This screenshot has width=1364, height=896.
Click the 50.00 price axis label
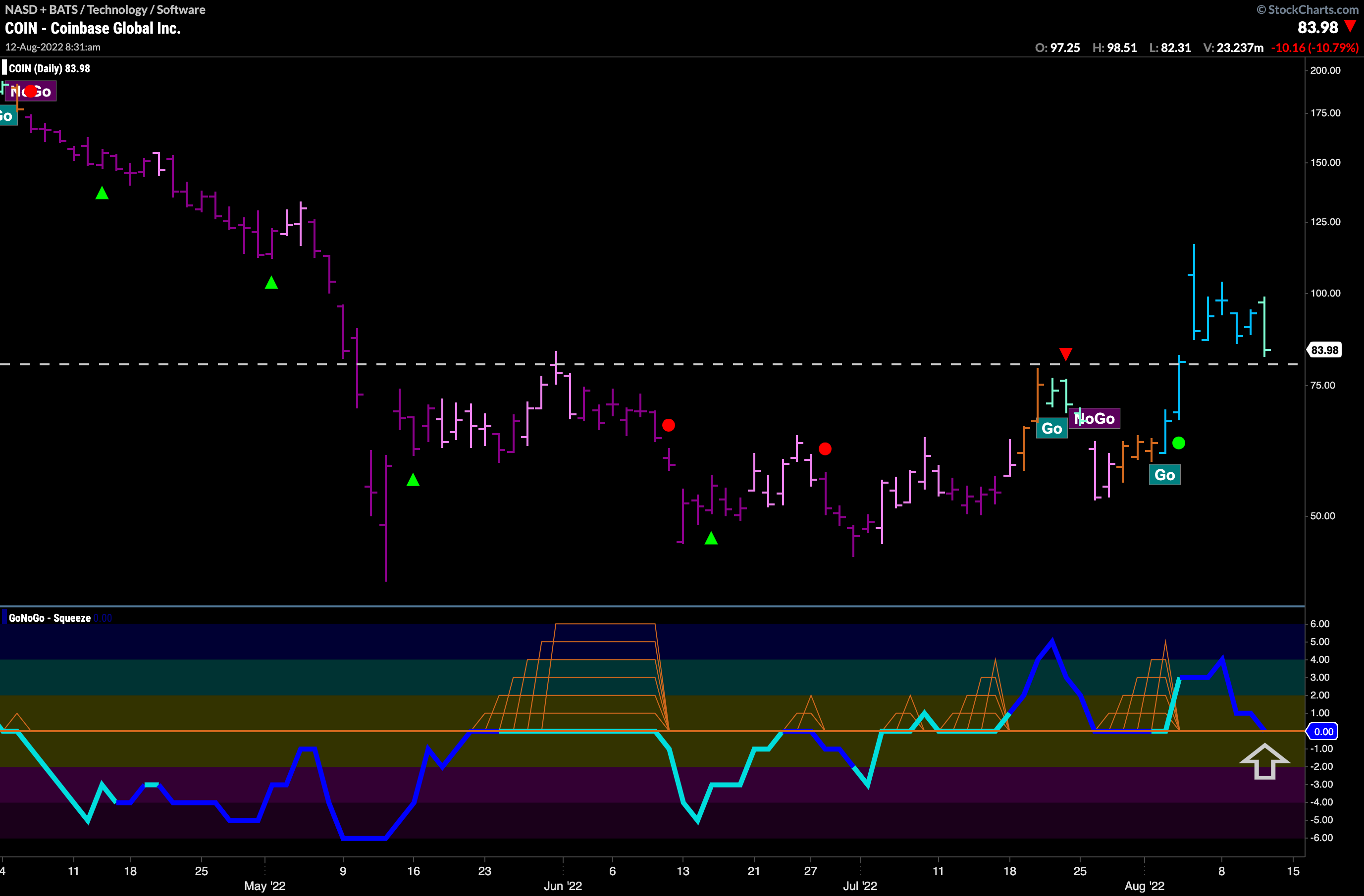click(1323, 516)
